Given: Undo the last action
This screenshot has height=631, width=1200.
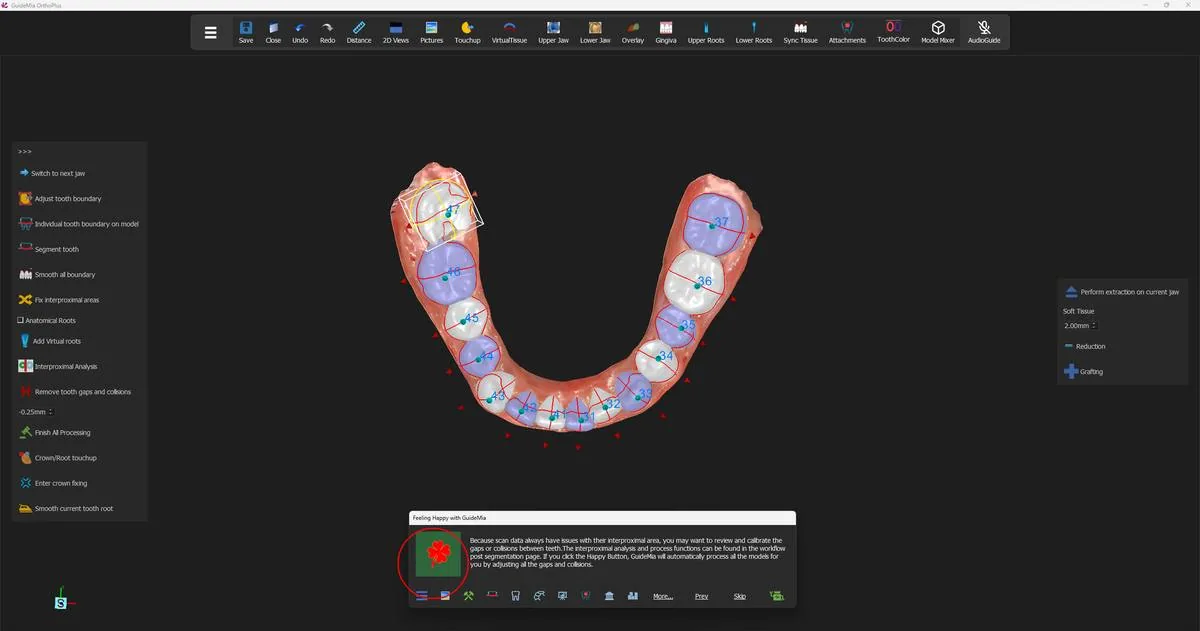Looking at the screenshot, I should (300, 32).
